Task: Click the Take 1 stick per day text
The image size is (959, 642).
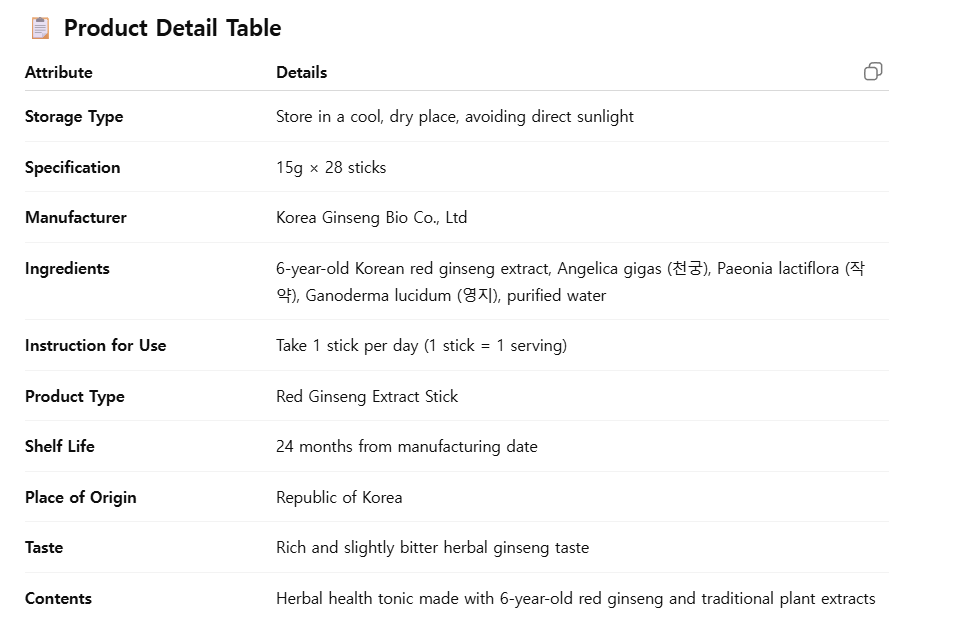Action: click(x=421, y=345)
